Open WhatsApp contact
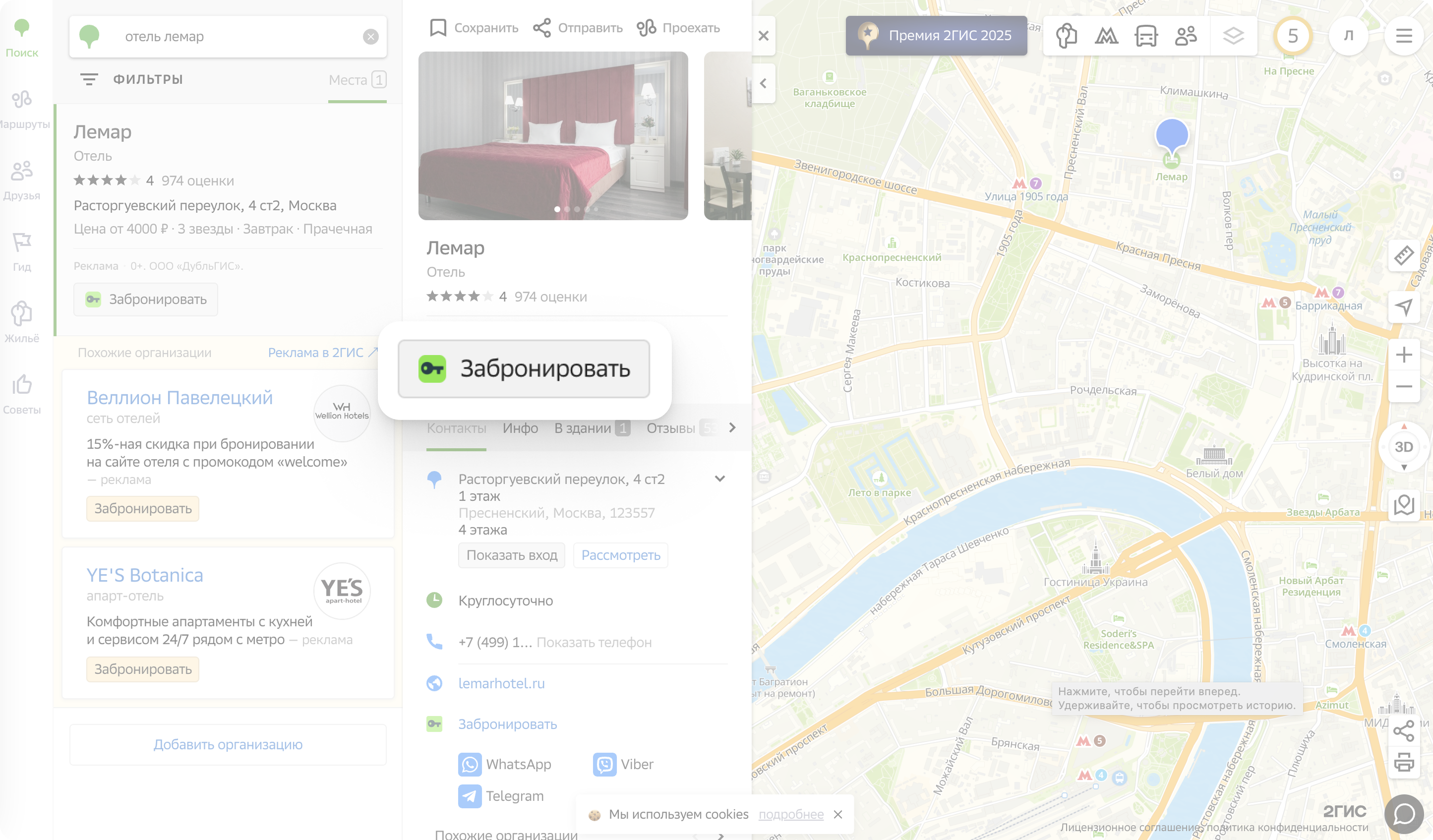This screenshot has width=1433, height=840. pyautogui.click(x=505, y=764)
